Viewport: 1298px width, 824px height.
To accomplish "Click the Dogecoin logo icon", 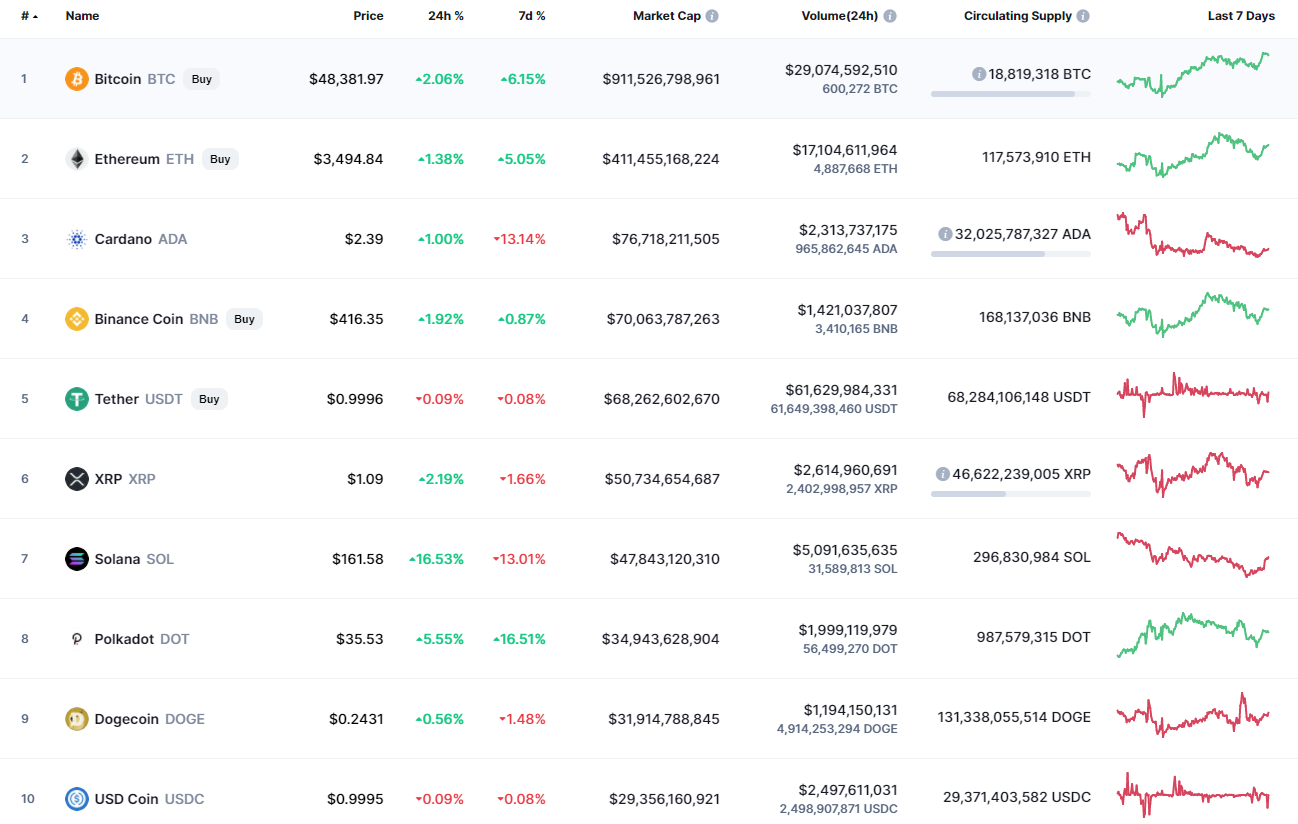I will (x=77, y=719).
